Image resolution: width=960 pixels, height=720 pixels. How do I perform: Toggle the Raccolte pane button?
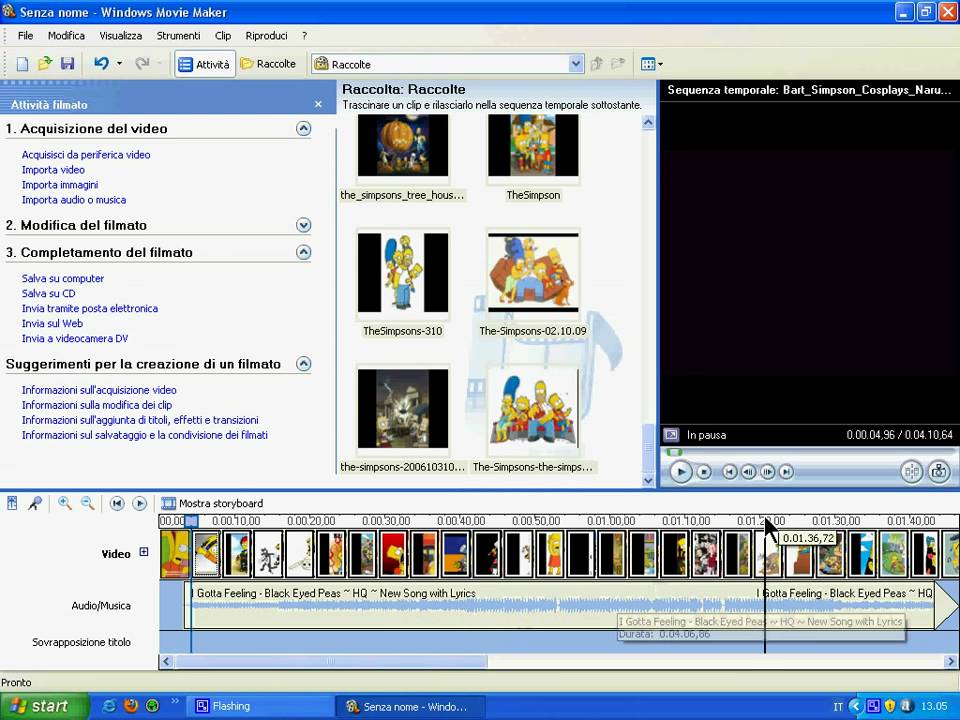click(x=268, y=64)
